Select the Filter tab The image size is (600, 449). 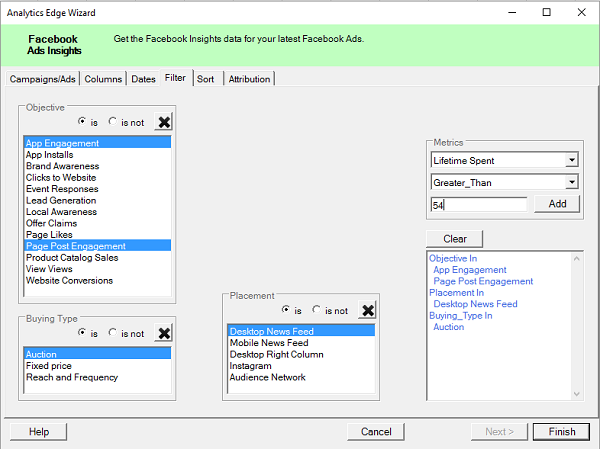pos(176,78)
